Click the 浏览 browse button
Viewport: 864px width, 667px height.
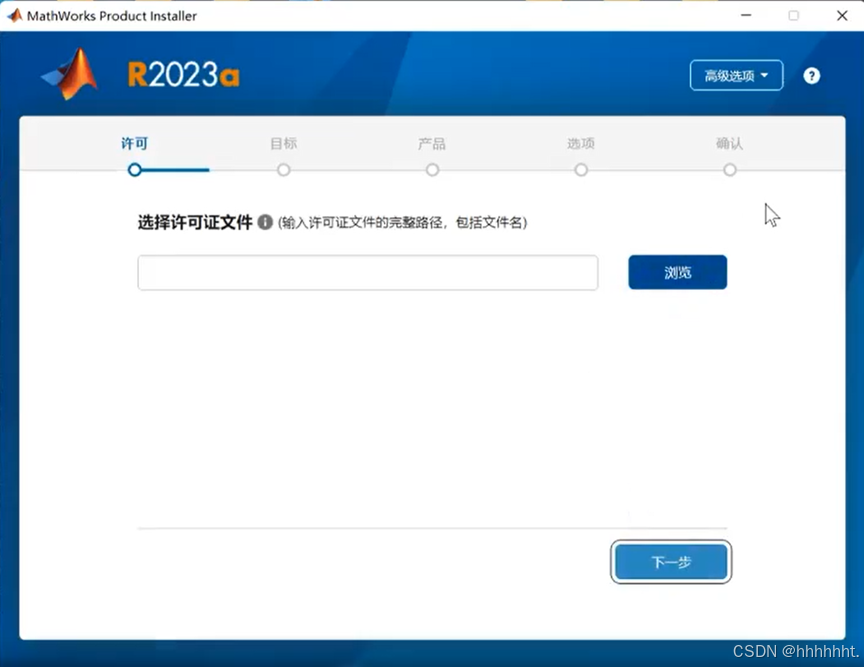click(677, 272)
